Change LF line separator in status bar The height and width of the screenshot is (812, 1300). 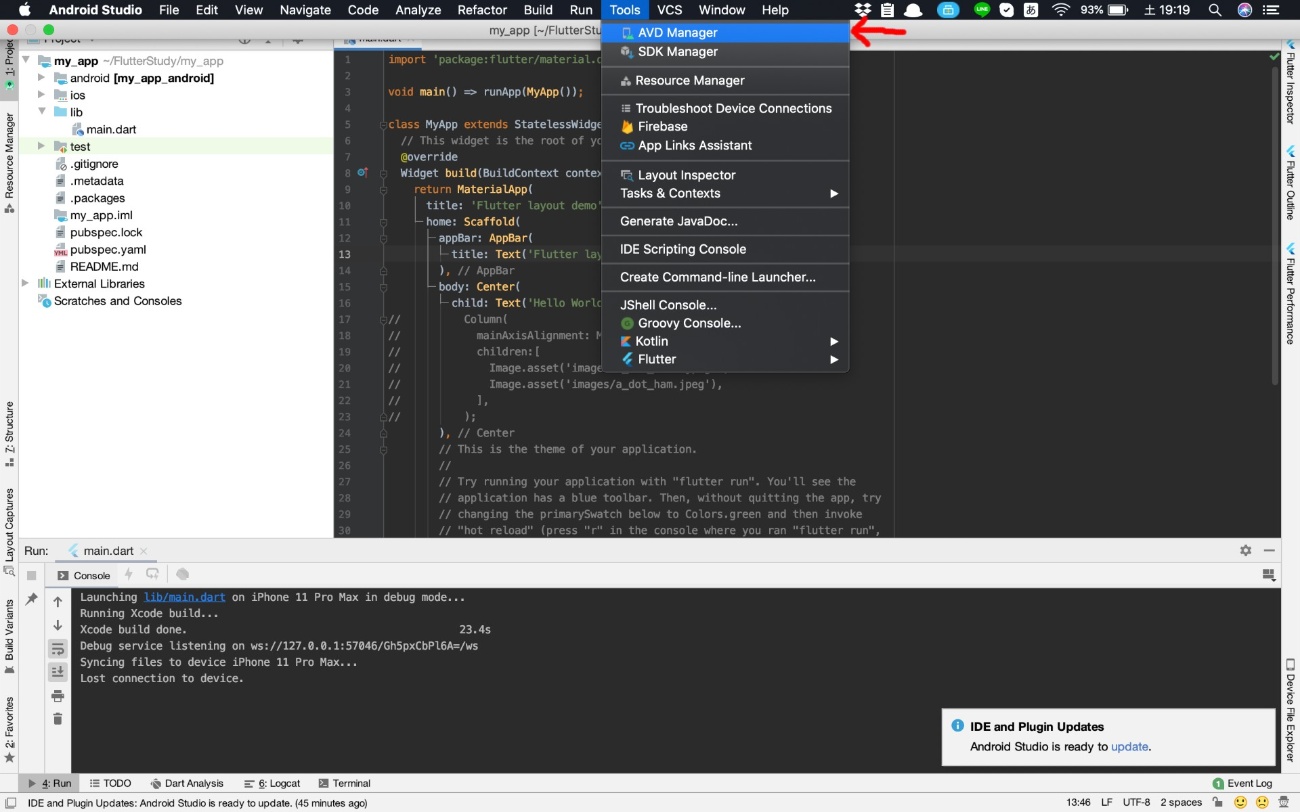point(1106,802)
